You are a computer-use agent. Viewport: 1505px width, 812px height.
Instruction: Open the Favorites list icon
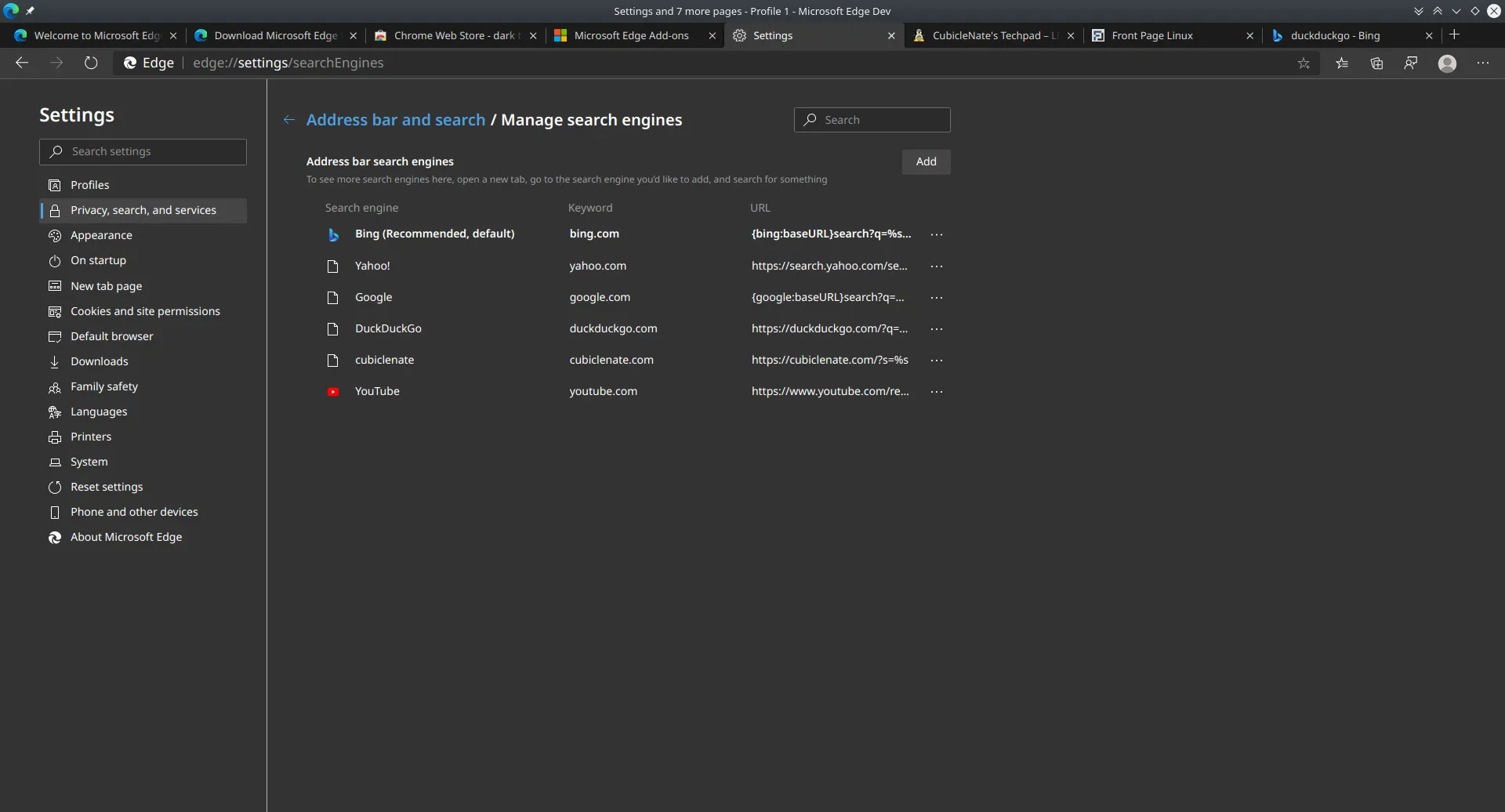(1342, 63)
